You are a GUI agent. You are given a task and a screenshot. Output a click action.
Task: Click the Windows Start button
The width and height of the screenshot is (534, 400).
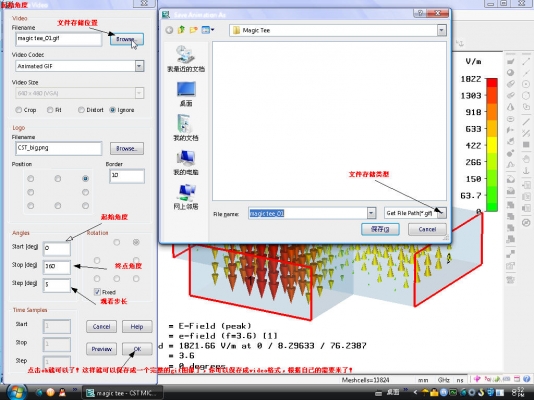click(x=17, y=393)
